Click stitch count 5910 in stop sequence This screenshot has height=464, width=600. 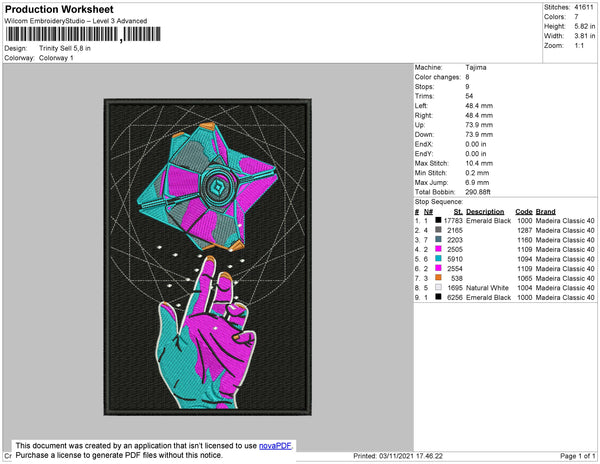455,259
